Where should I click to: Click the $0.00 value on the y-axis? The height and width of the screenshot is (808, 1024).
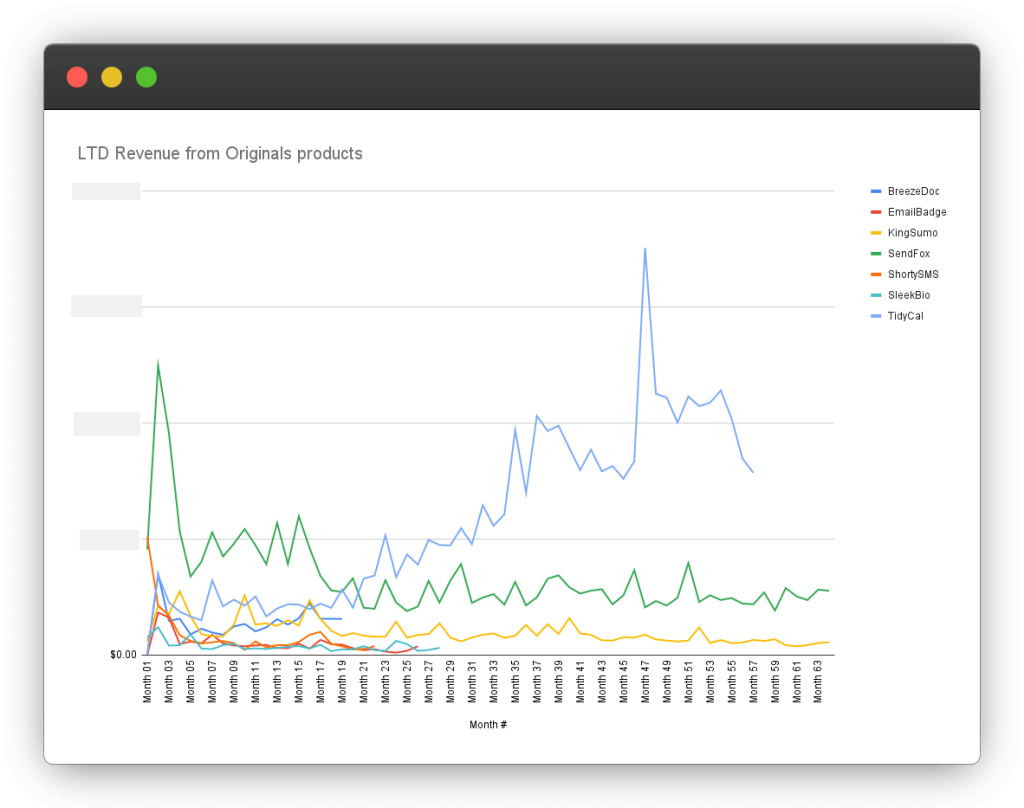pyautogui.click(x=122, y=653)
